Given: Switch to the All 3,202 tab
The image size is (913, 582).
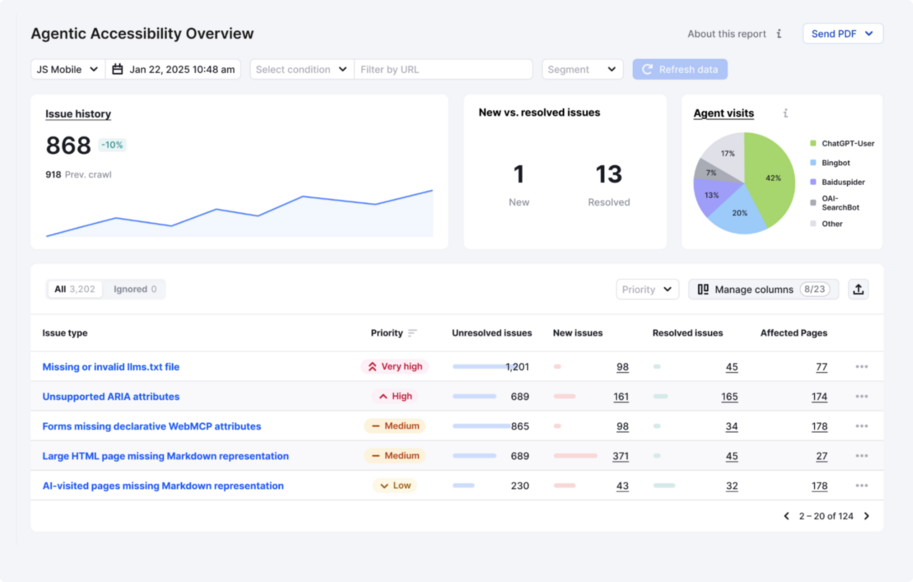Looking at the screenshot, I should pyautogui.click(x=75, y=289).
